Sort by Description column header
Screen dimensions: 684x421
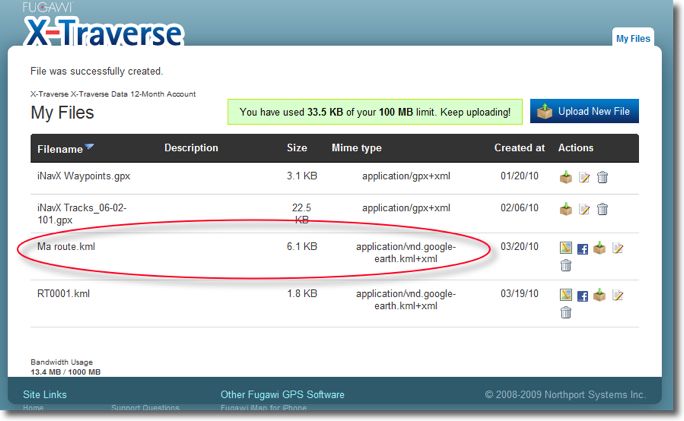tap(191, 148)
